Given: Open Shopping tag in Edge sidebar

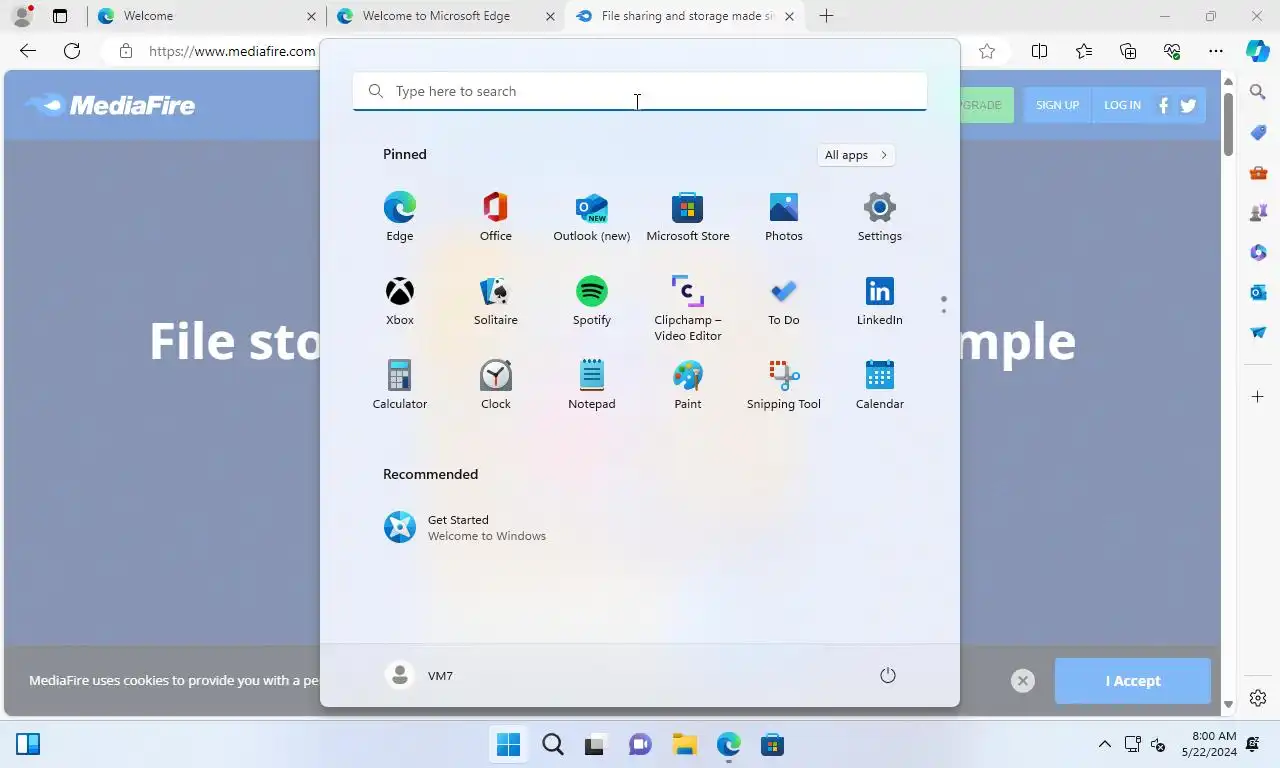Looking at the screenshot, I should pyautogui.click(x=1258, y=132).
